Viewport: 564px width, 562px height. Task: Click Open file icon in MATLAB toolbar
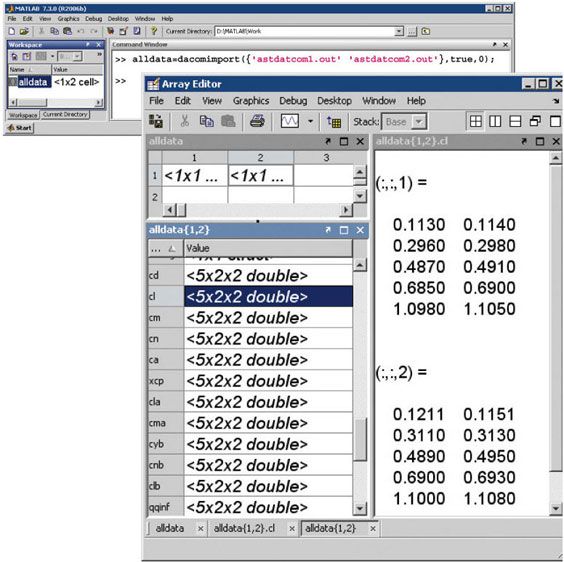(x=24, y=31)
